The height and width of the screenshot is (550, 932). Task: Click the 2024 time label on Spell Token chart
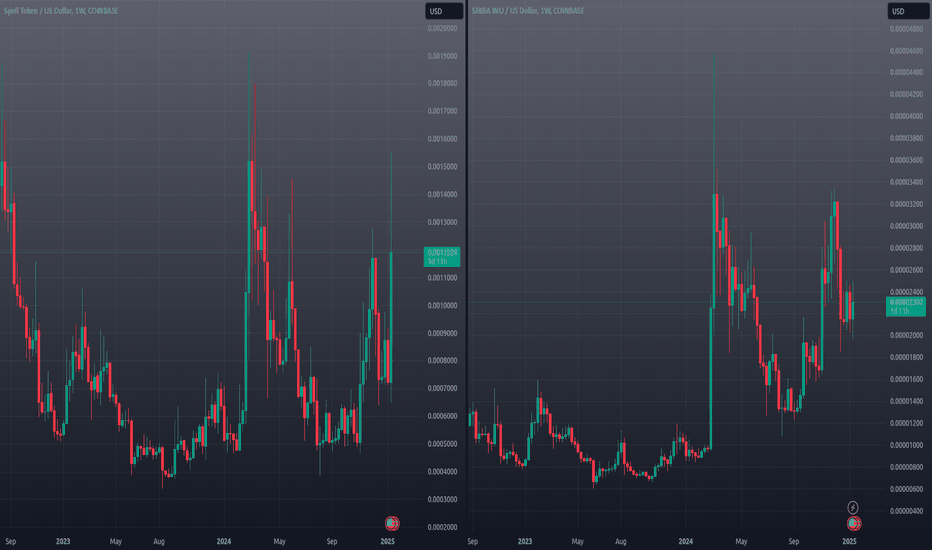(x=223, y=541)
